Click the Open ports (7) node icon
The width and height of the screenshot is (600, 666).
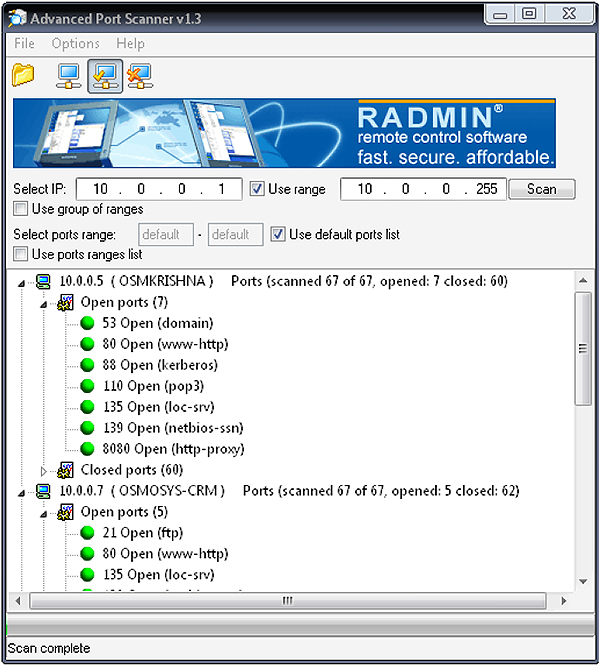(65, 302)
